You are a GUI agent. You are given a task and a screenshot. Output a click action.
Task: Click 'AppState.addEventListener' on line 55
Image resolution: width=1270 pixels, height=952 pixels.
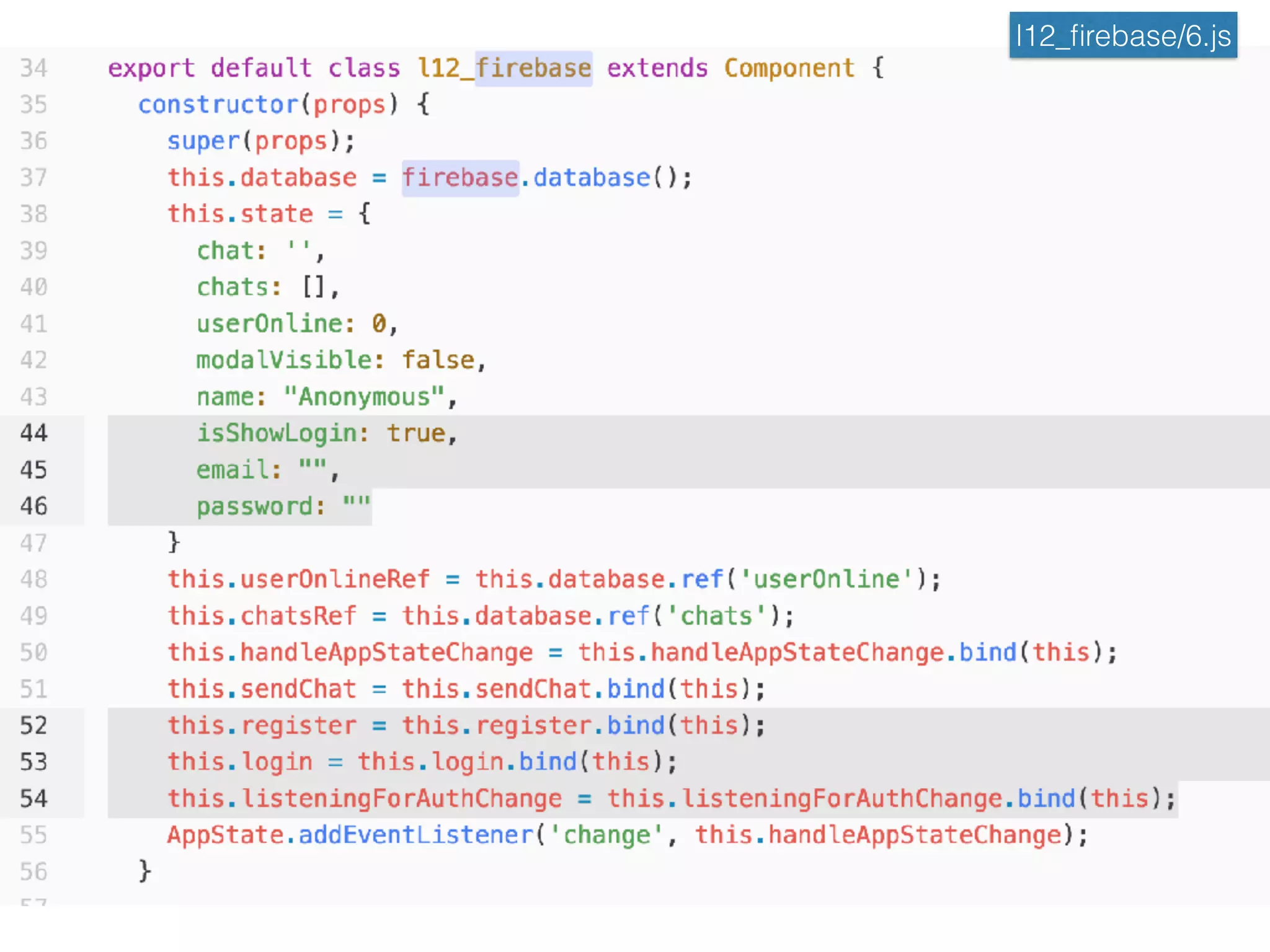(350, 835)
